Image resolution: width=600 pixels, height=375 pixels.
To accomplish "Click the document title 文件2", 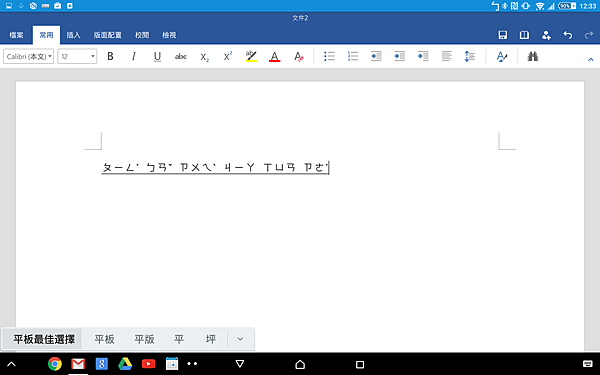I will point(300,18).
